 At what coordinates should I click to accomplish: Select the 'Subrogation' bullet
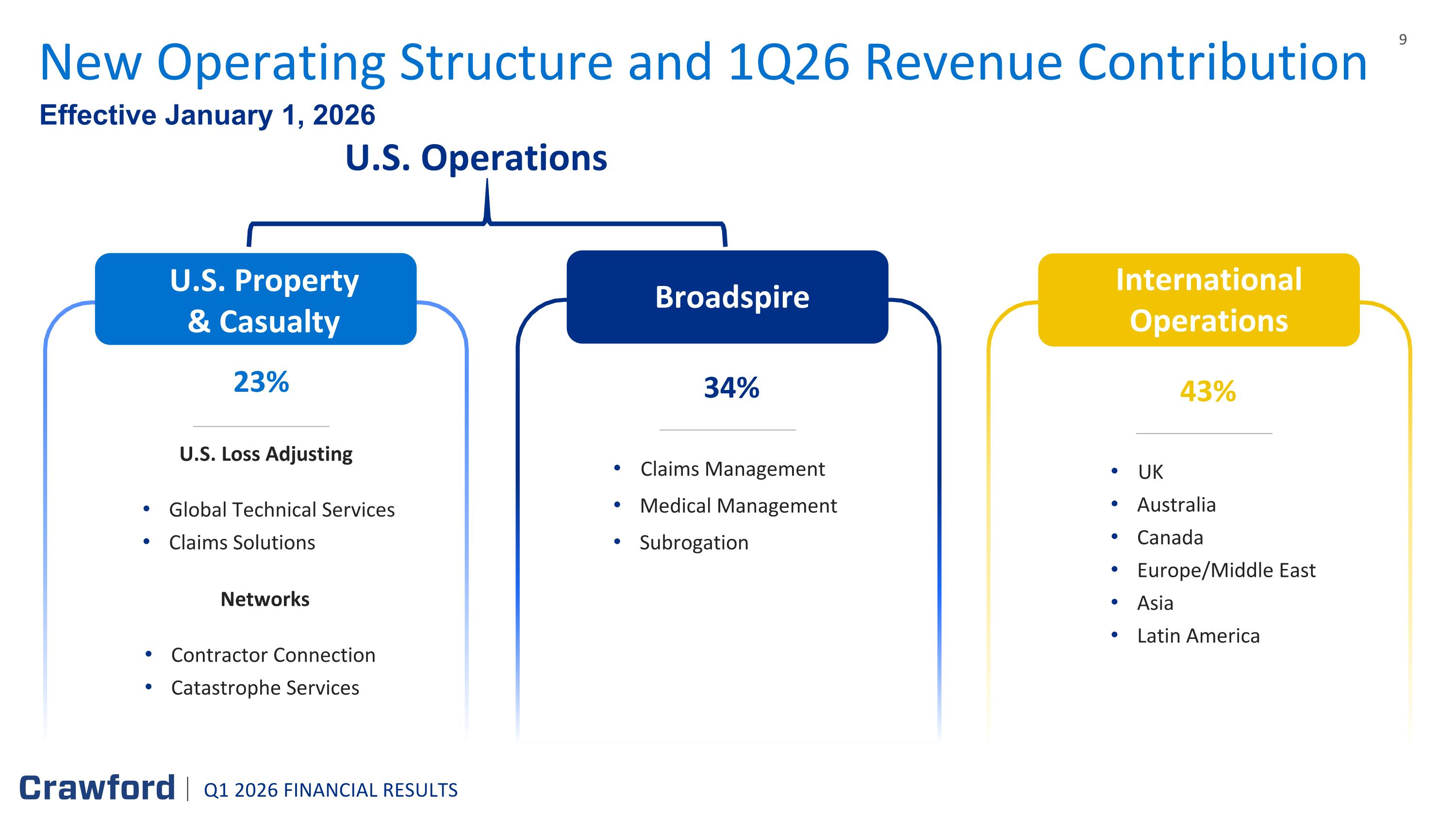click(694, 543)
